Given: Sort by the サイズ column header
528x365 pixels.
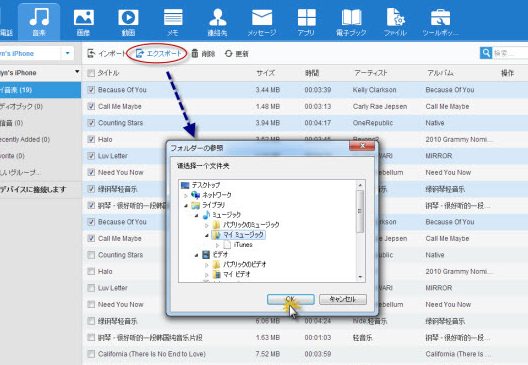Looking at the screenshot, I should click(x=266, y=73).
